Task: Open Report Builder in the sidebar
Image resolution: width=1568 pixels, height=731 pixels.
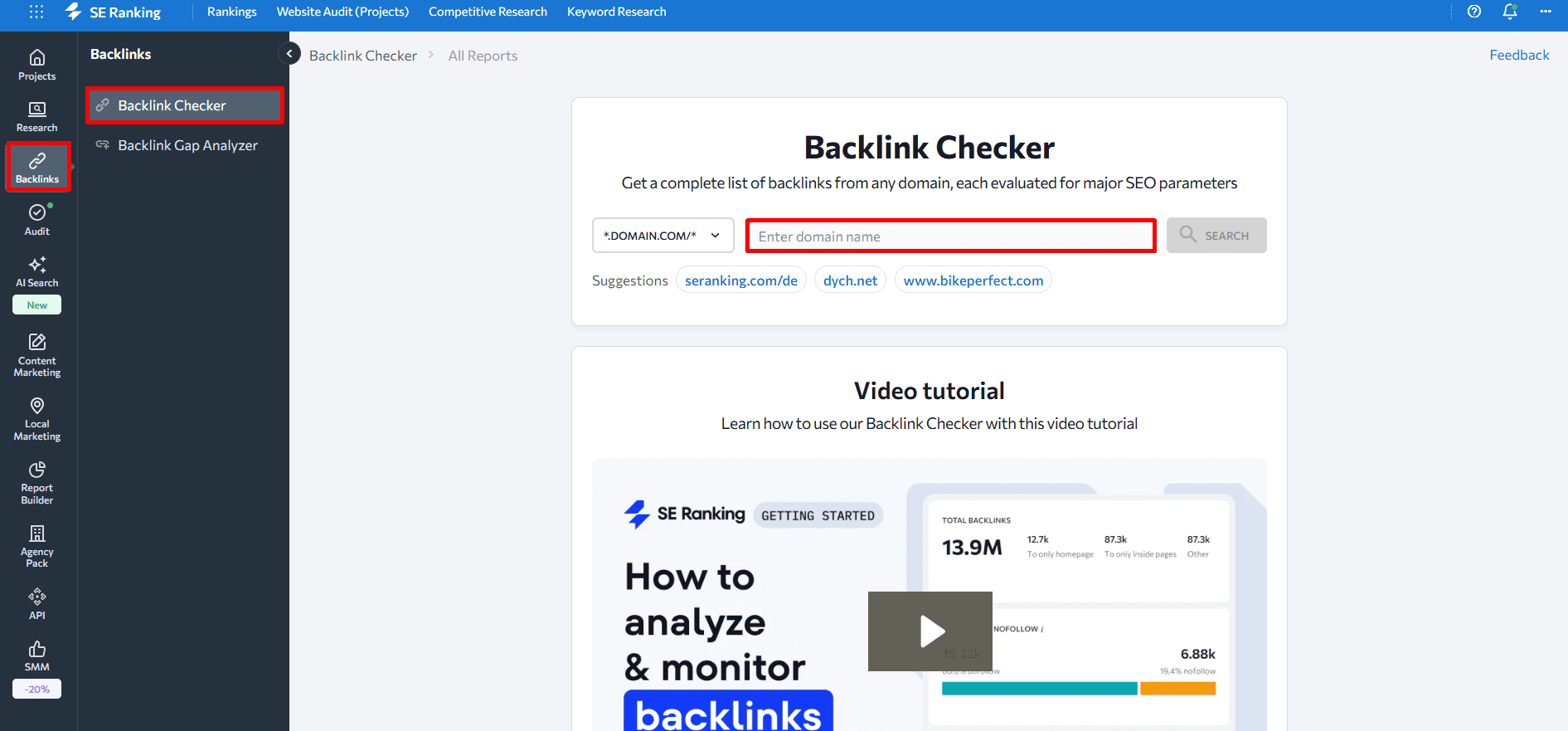Action: pos(37,483)
